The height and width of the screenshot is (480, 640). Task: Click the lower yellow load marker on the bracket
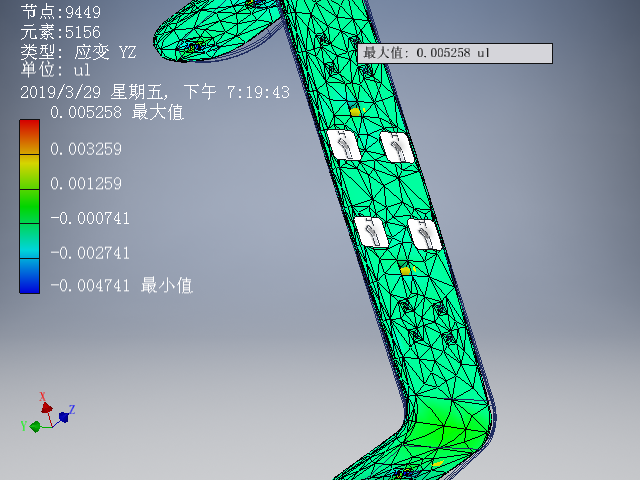click(x=405, y=271)
